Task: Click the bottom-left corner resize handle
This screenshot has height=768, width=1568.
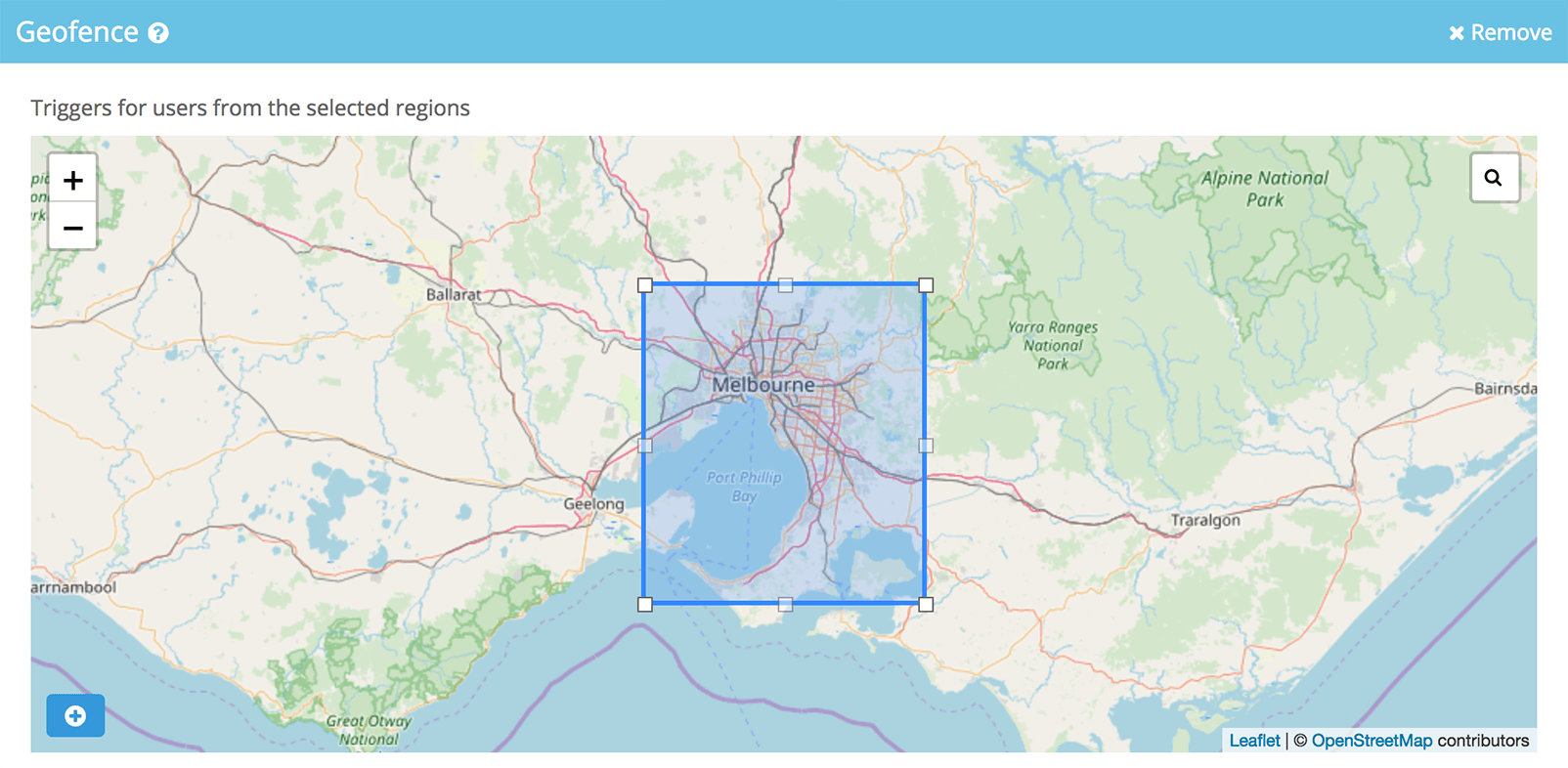Action: [x=645, y=605]
